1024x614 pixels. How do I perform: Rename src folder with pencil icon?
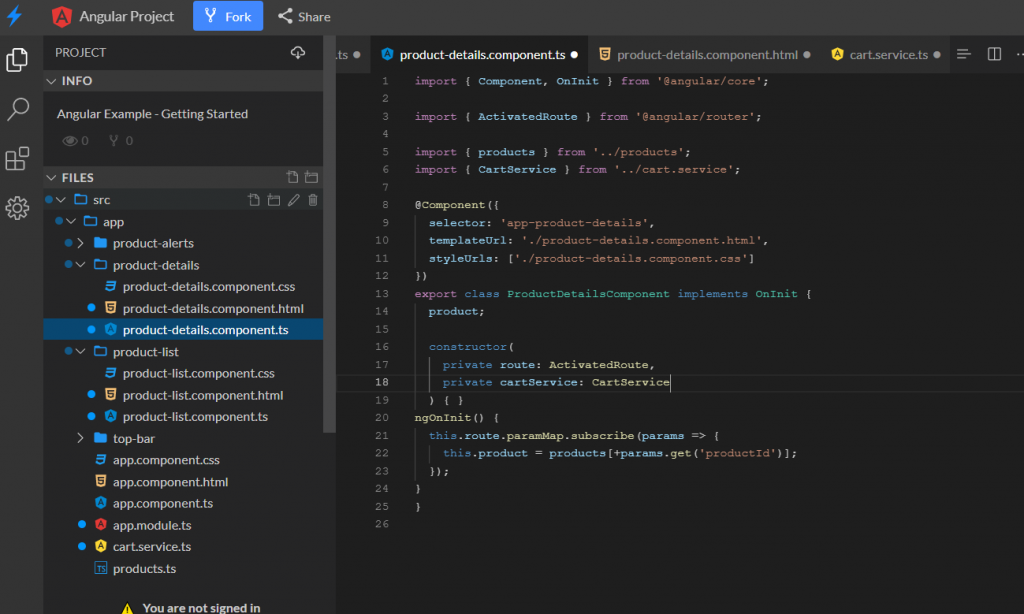tap(294, 200)
